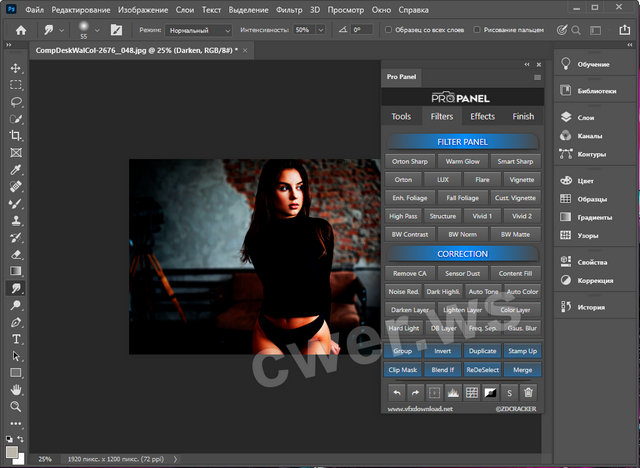This screenshot has width=640, height=468.
Task: Click the undo arrow in Pro Panel
Action: [x=397, y=392]
